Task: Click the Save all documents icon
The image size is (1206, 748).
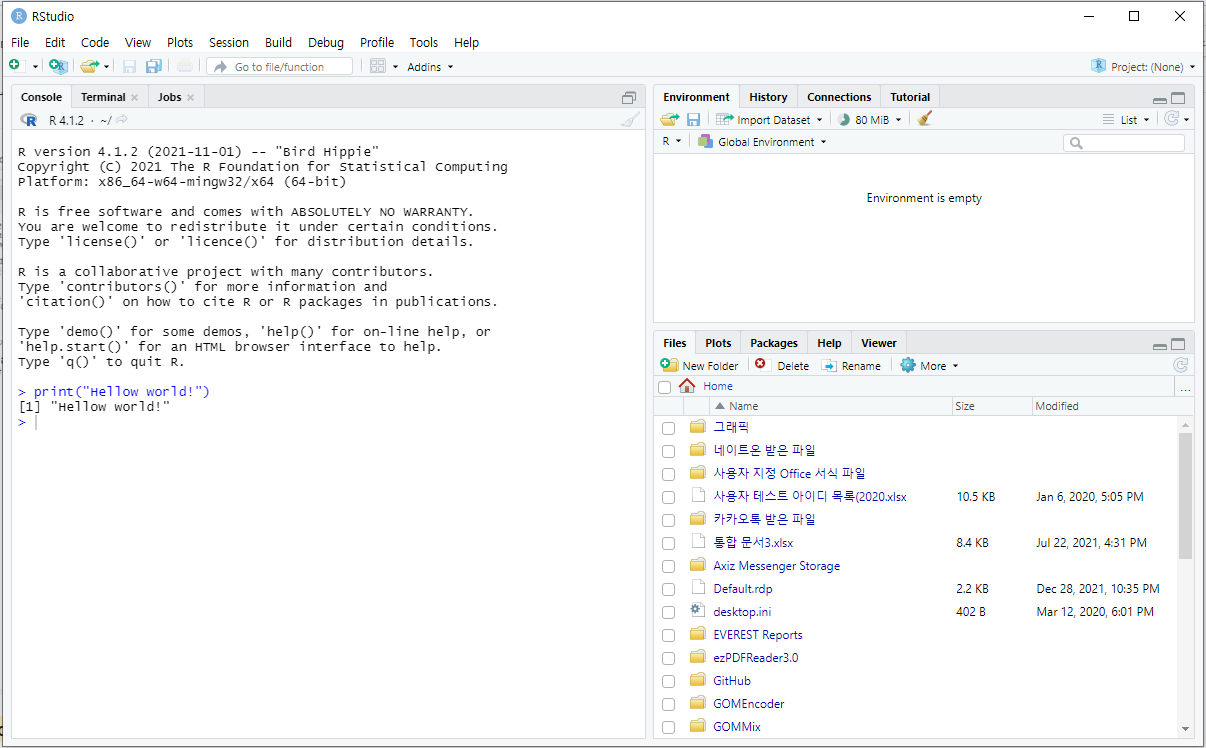Action: coord(153,66)
